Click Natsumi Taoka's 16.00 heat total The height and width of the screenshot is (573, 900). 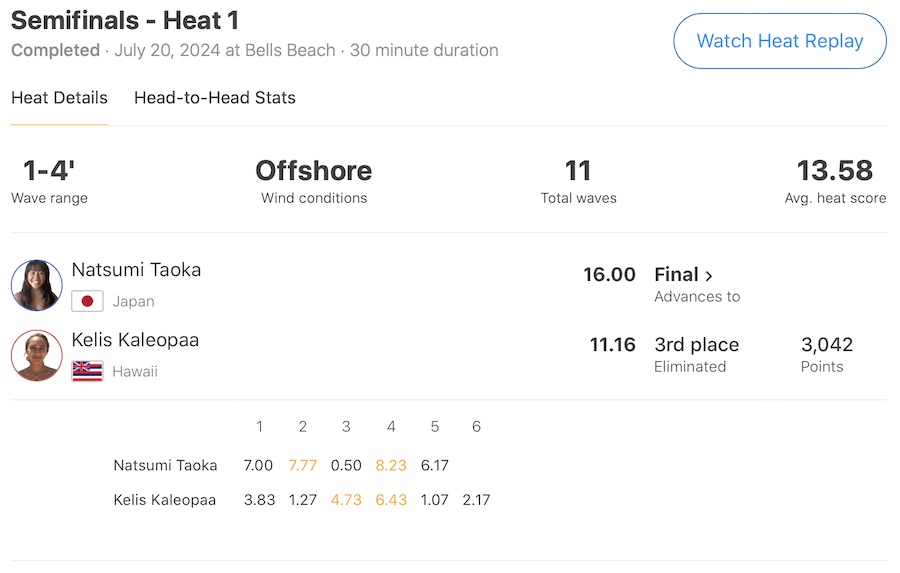coord(609,275)
